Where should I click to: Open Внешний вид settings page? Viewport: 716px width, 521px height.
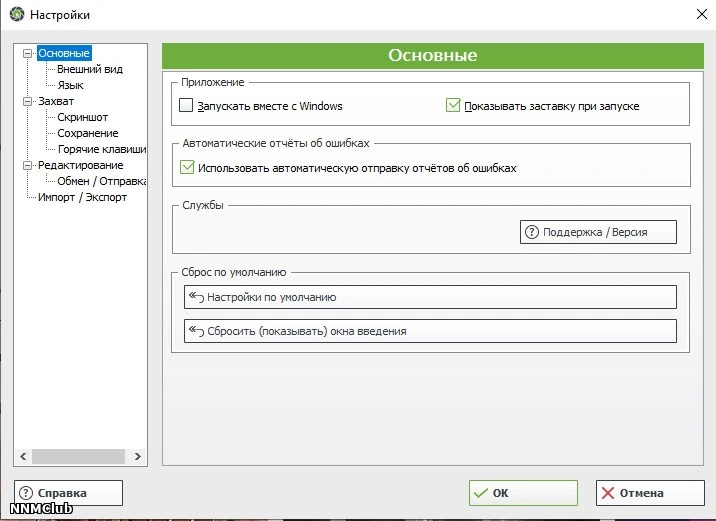click(x=90, y=69)
